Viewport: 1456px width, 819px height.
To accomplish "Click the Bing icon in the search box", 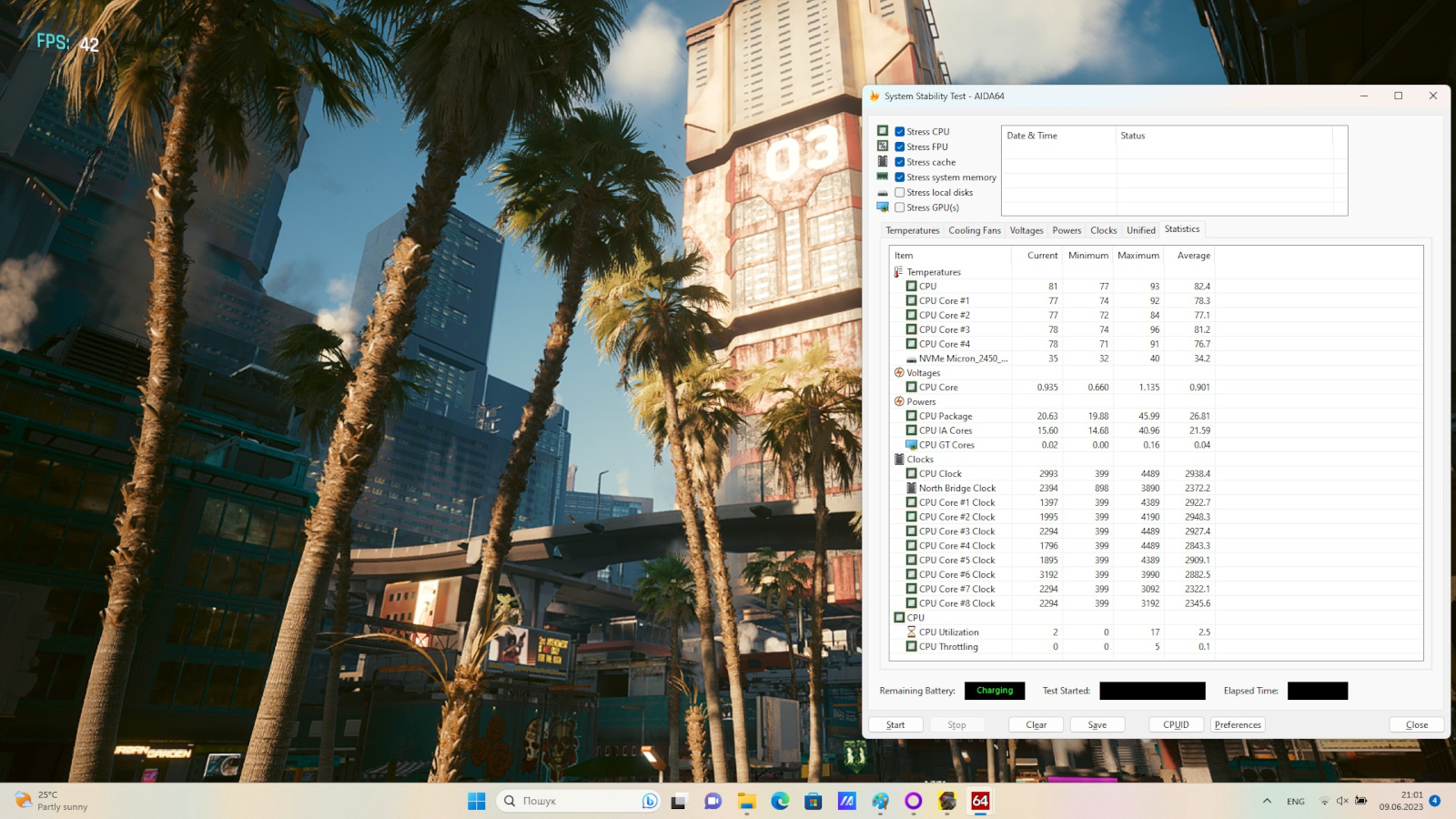I will pos(650,801).
